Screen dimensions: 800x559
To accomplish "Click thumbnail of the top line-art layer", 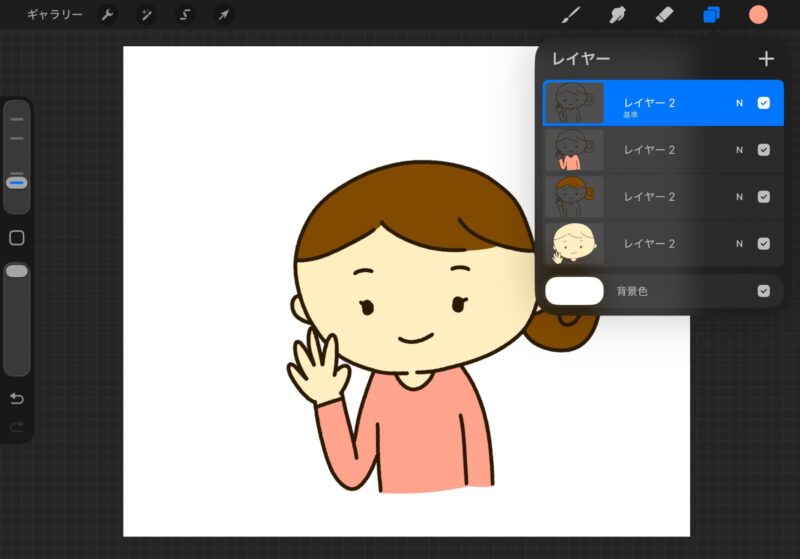I will 574,103.
